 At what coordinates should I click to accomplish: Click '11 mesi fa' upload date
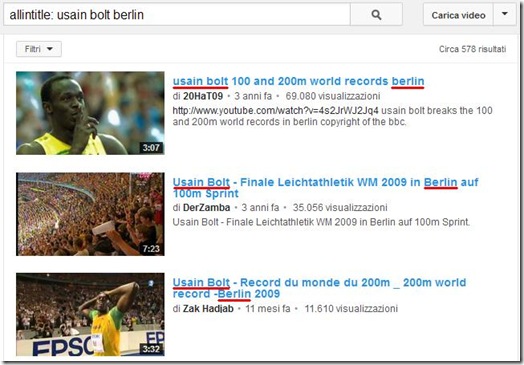268,309
